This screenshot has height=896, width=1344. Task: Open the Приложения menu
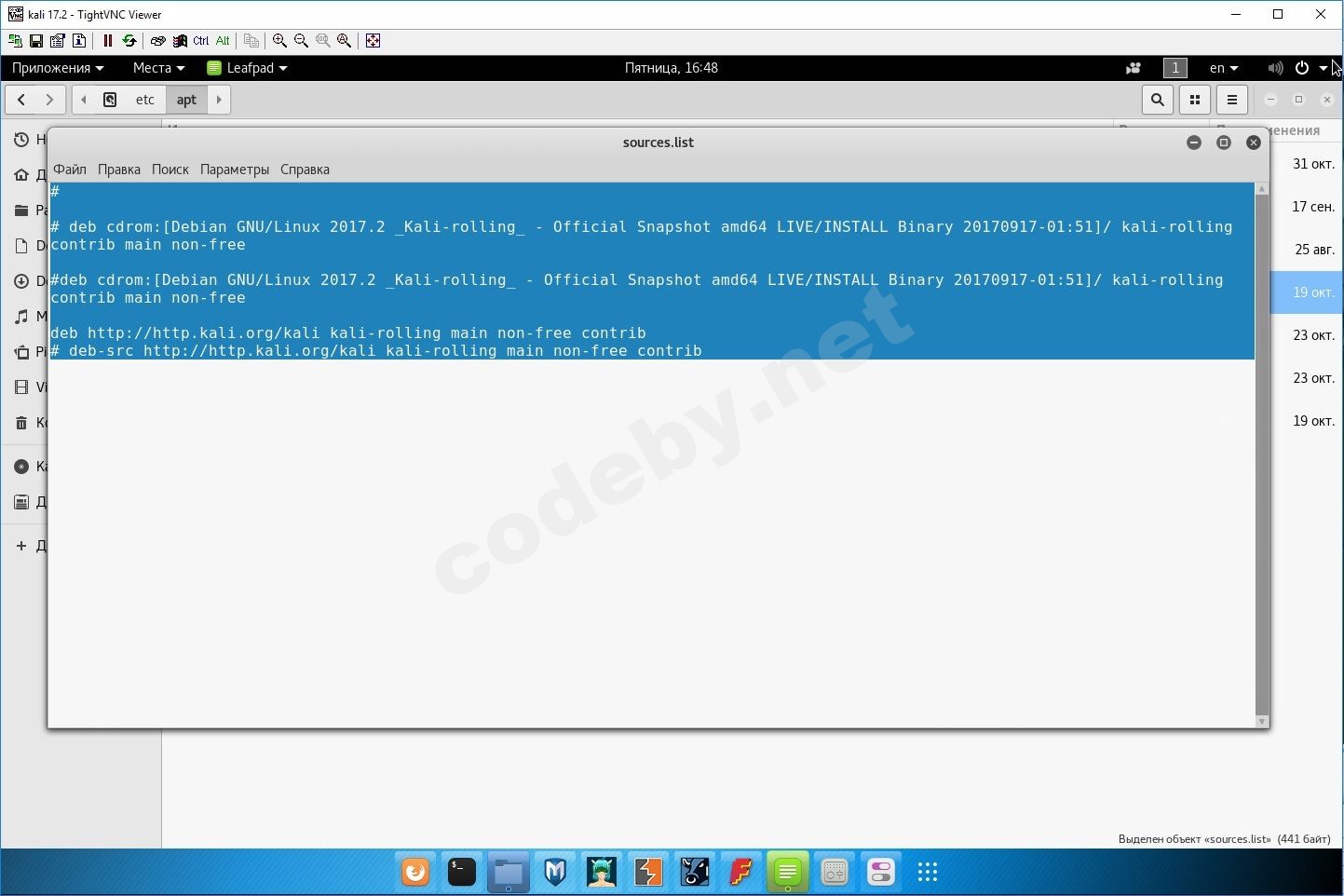58,68
